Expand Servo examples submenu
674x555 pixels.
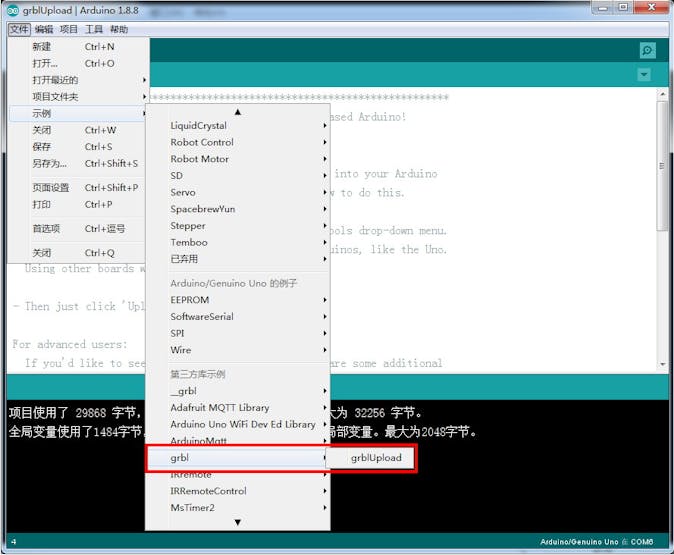pos(238,192)
